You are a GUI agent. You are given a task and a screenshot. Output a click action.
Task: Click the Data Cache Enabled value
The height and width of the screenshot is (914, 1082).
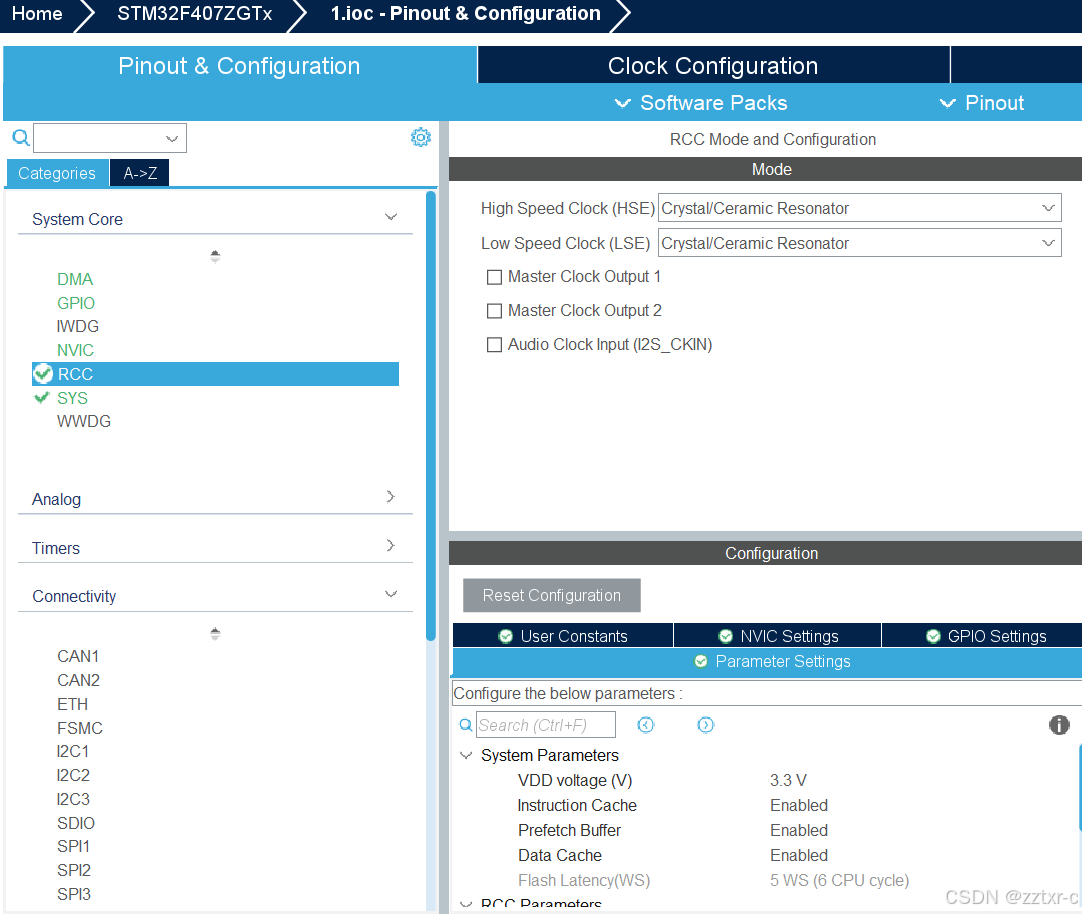799,855
